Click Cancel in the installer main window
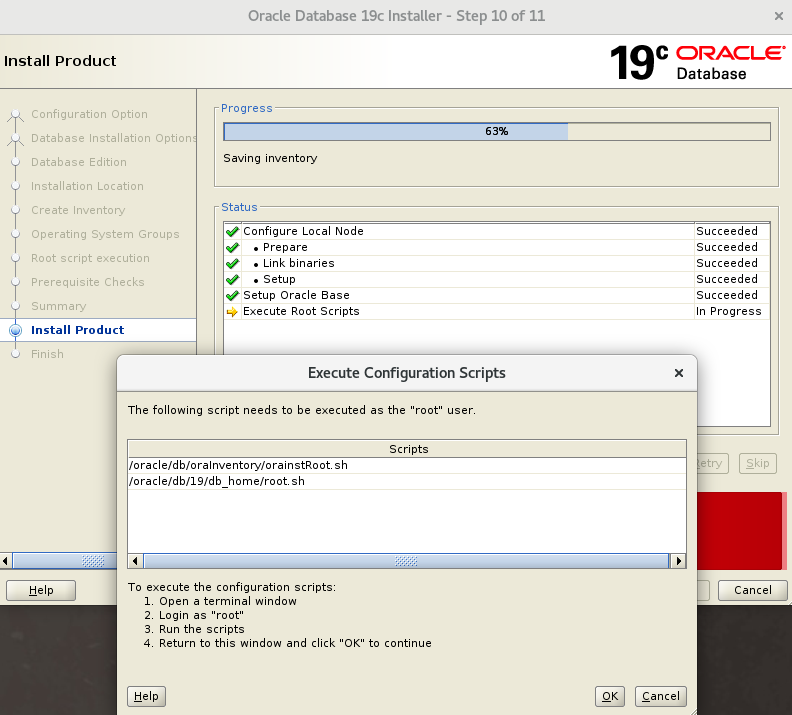Viewport: 792px width, 715px height. pyautogui.click(x=753, y=590)
